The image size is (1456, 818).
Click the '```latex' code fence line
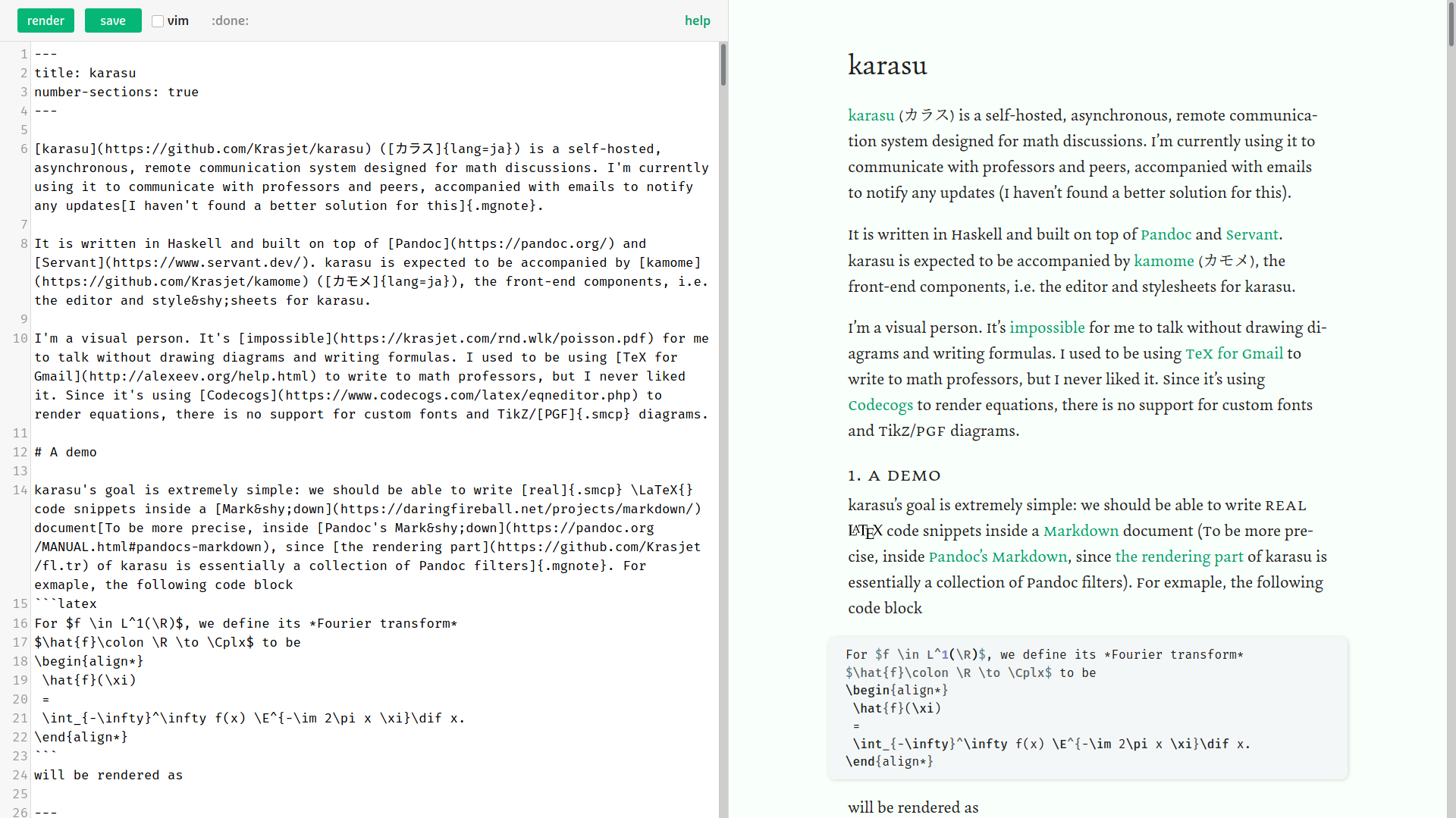(x=65, y=603)
